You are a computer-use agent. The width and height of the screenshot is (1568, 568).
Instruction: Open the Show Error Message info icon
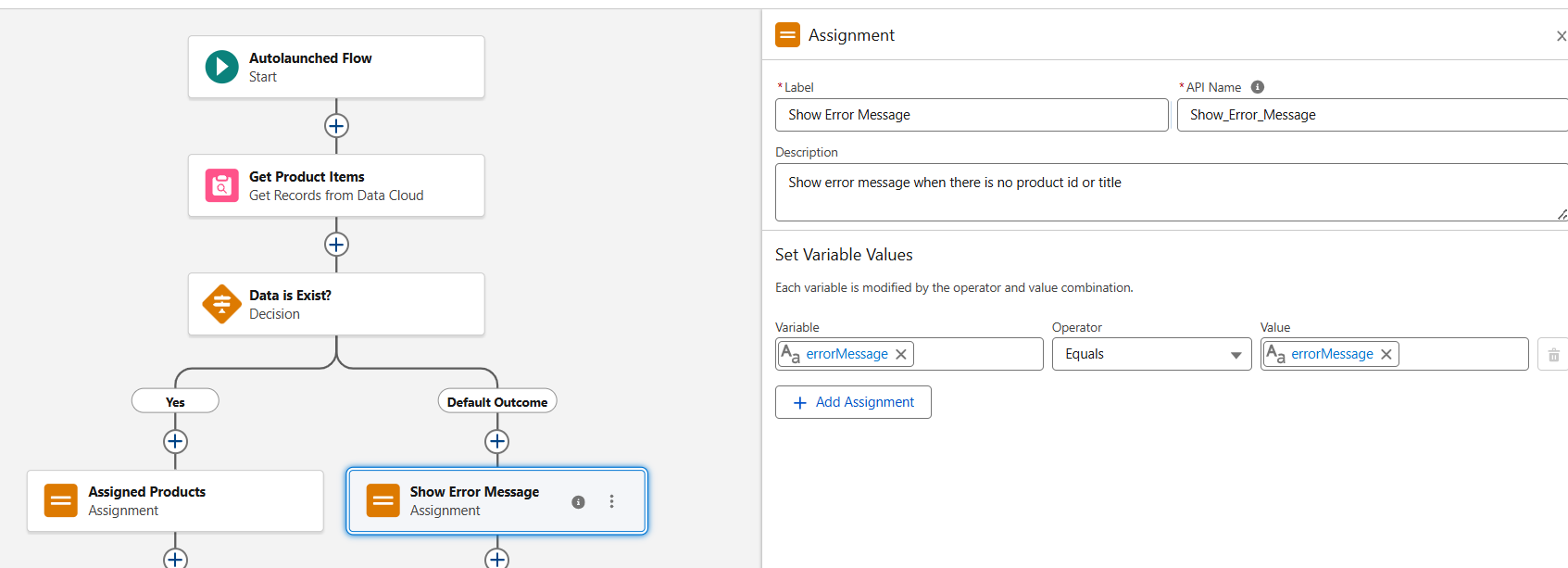pos(578,501)
